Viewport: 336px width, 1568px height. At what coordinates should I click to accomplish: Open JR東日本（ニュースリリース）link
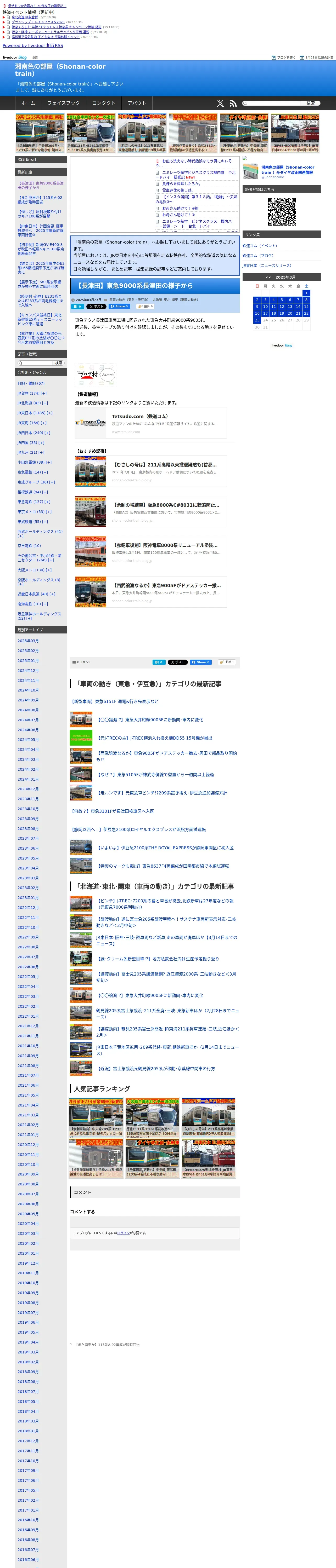[x=267, y=266]
